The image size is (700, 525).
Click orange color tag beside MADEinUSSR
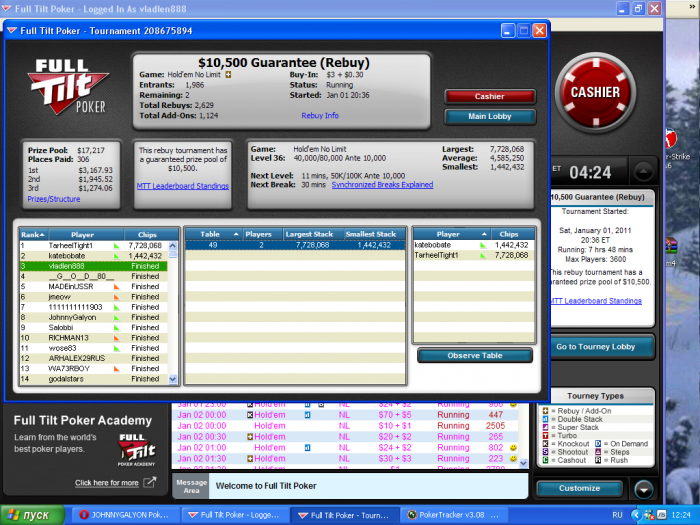tap(117, 287)
